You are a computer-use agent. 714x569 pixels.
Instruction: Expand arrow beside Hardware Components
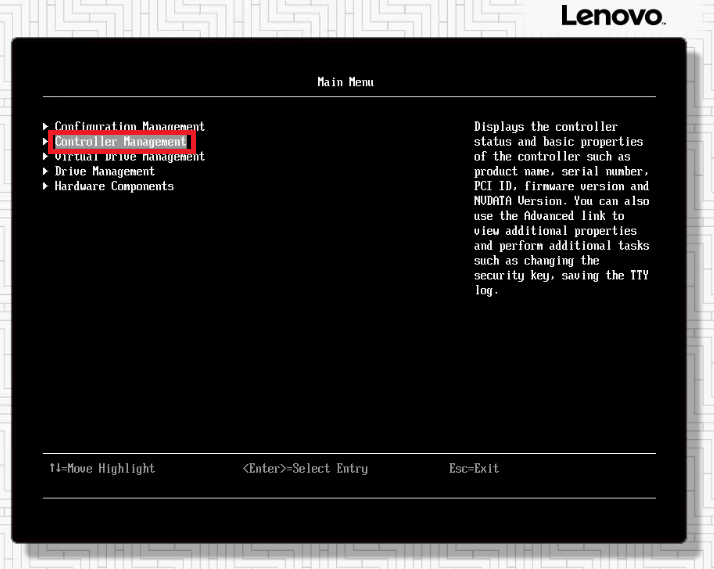click(x=46, y=186)
